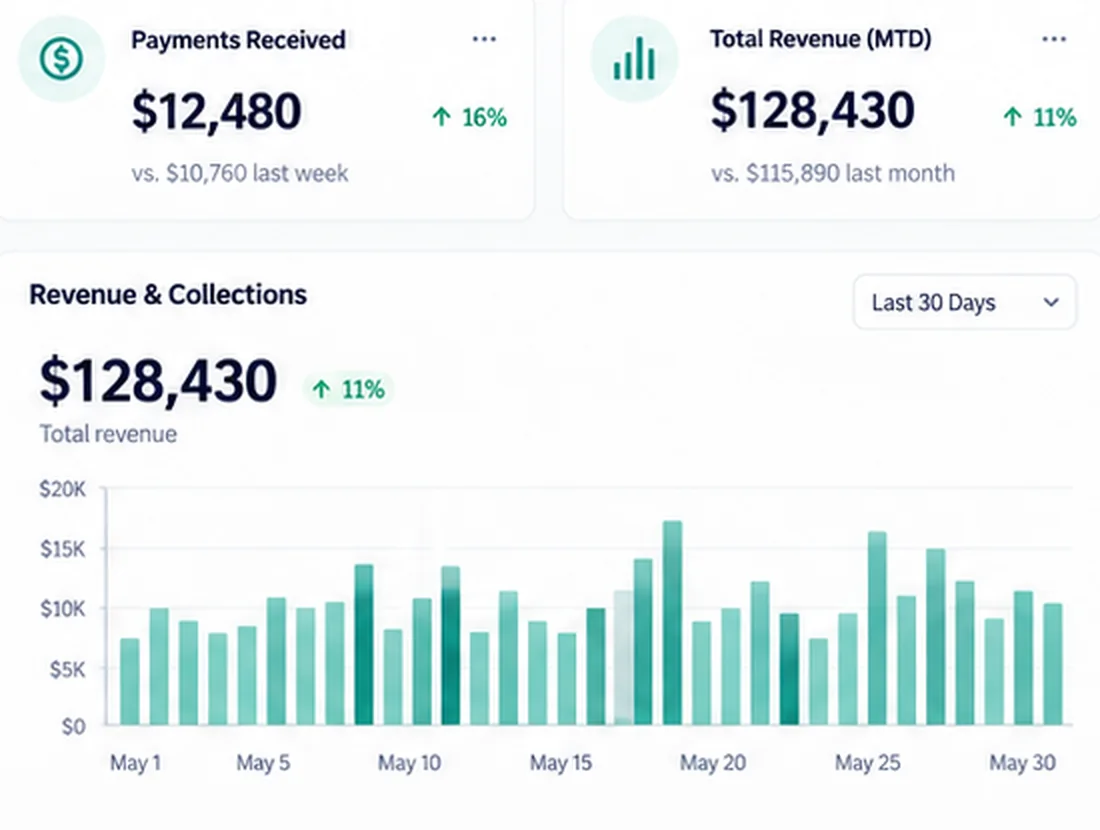Click the 11% badge beside Revenue & Collections total
The image size is (1100, 830).
click(349, 389)
